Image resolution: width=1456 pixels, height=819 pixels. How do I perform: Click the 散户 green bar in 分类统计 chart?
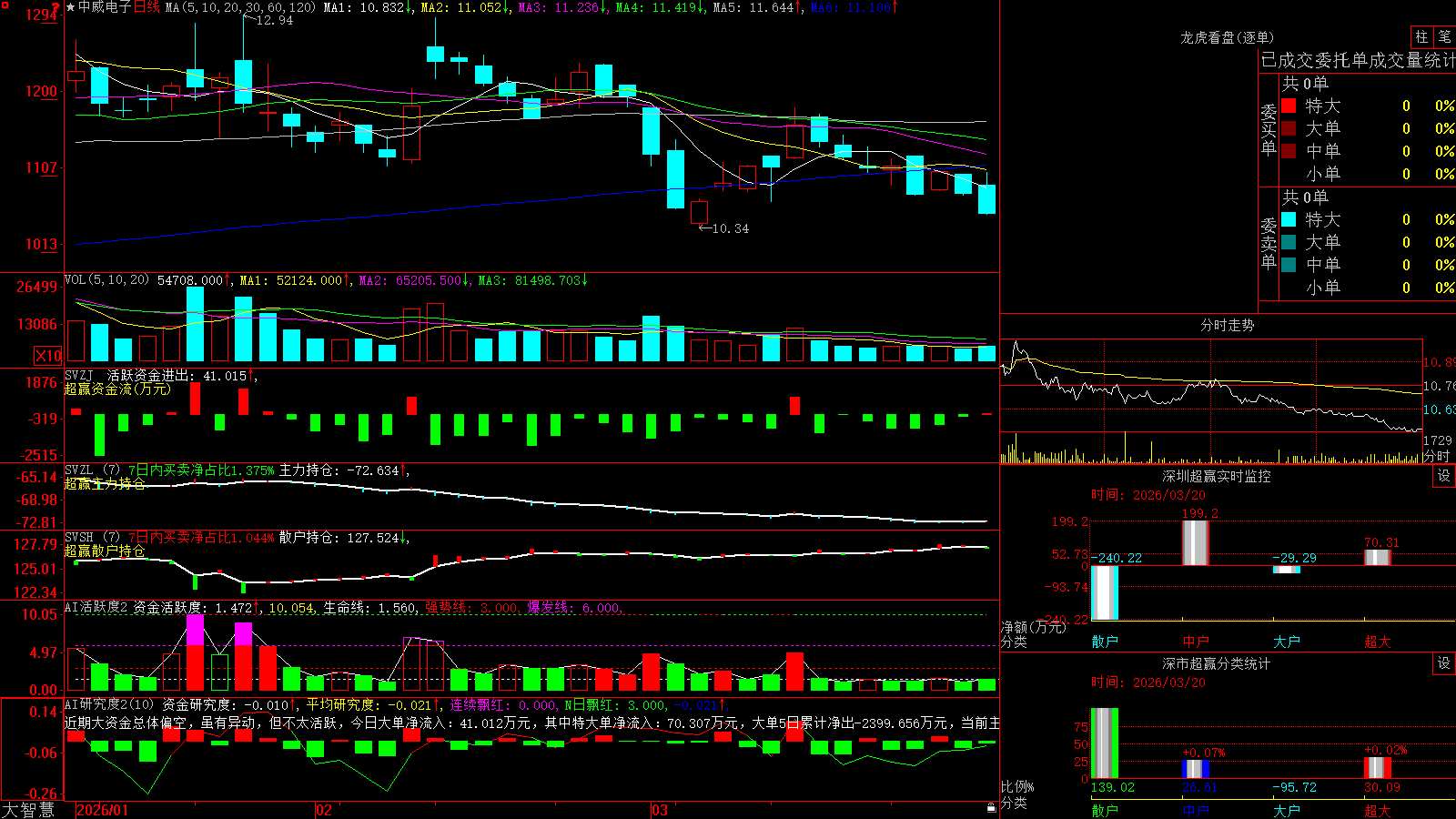click(1105, 743)
